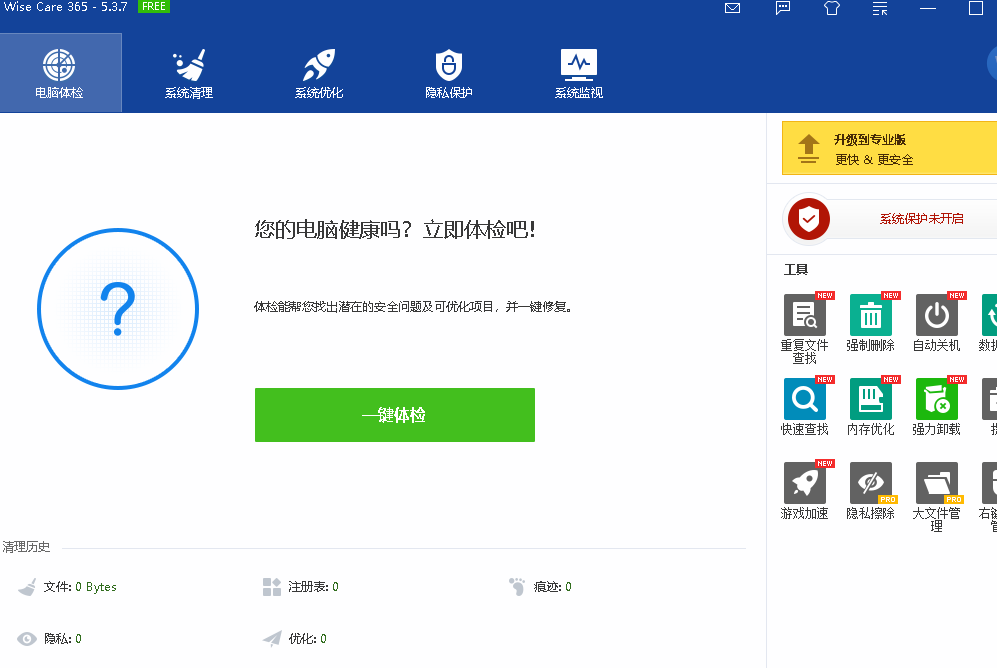
Task: Launch the 强制删除 trash tool
Action: 870,323
